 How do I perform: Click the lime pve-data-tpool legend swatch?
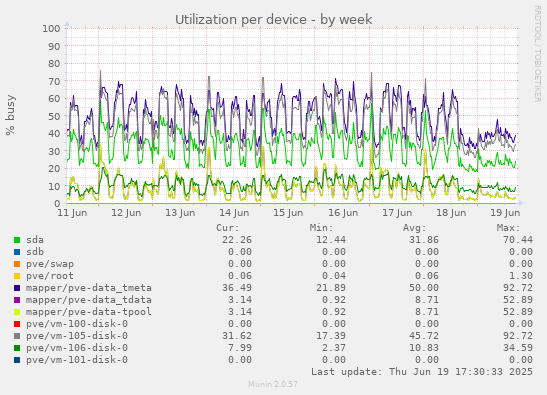[x=17, y=312]
